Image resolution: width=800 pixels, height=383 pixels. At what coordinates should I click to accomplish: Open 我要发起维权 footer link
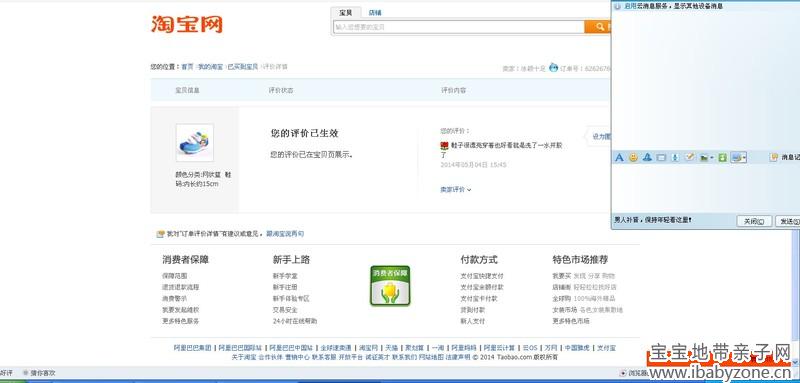coord(181,310)
